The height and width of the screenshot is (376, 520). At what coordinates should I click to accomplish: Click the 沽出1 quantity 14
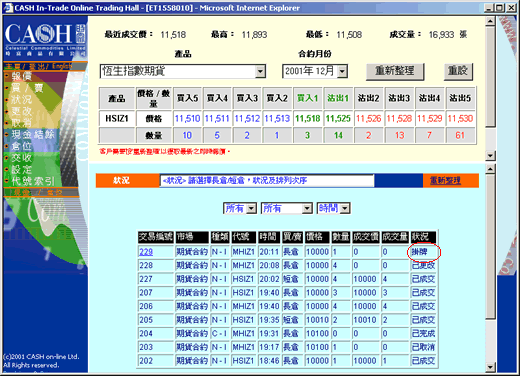click(338, 135)
